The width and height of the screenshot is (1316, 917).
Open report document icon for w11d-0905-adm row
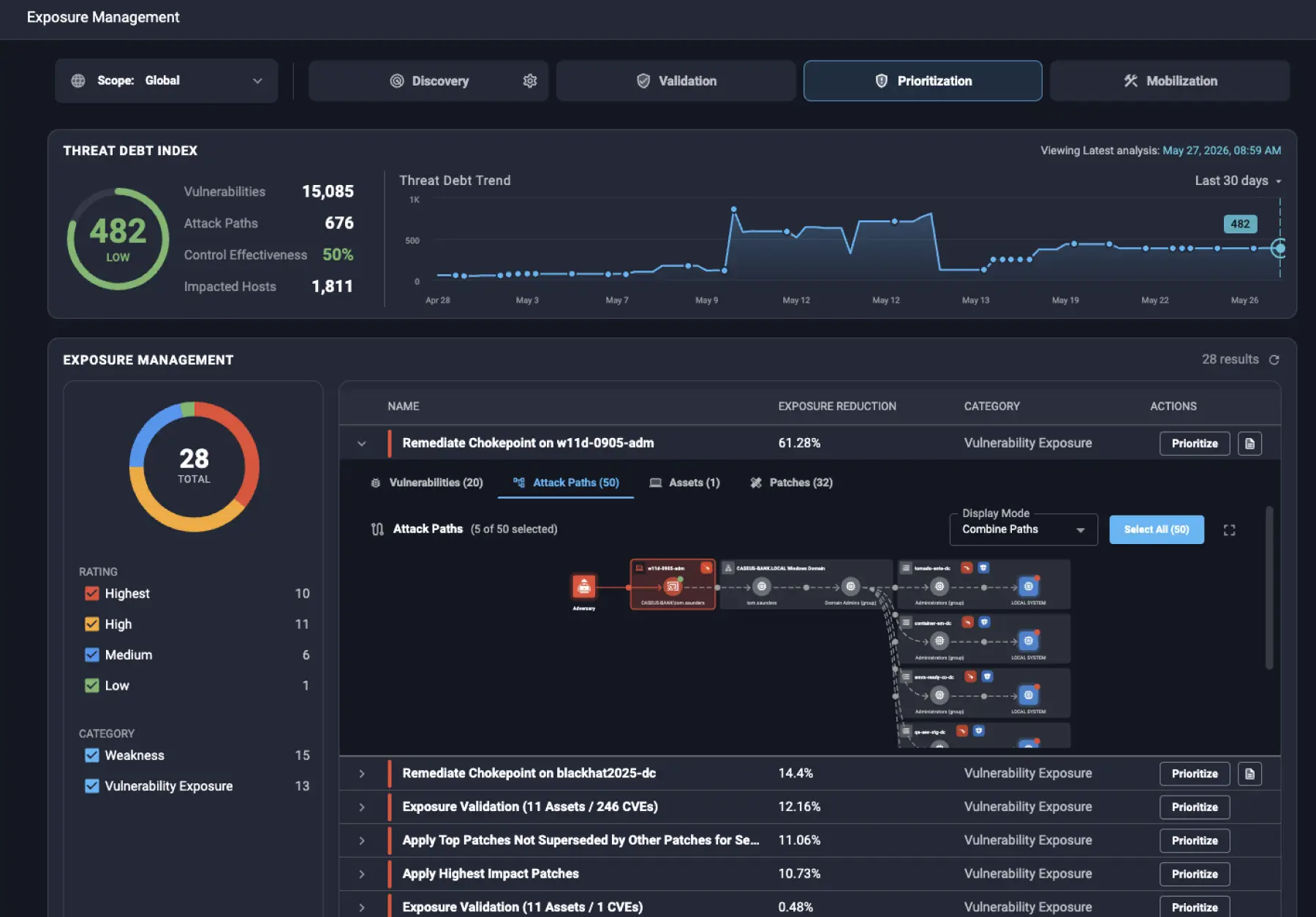tap(1249, 444)
